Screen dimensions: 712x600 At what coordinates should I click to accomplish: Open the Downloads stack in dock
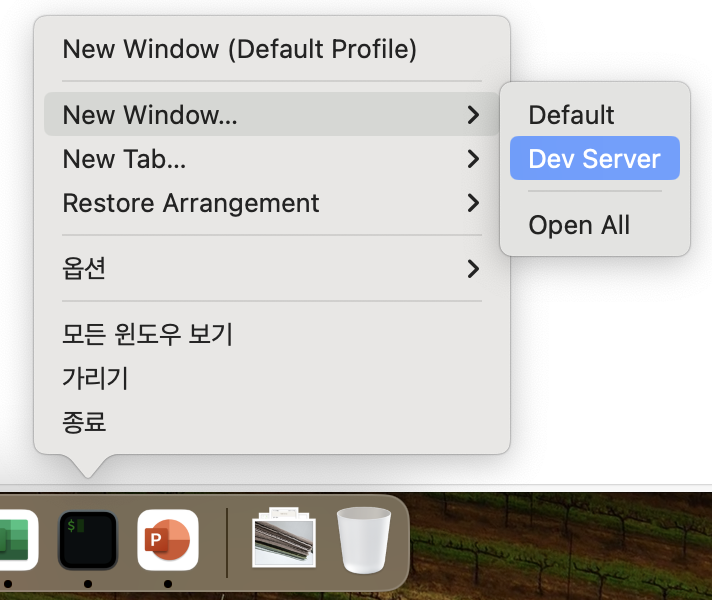(284, 538)
